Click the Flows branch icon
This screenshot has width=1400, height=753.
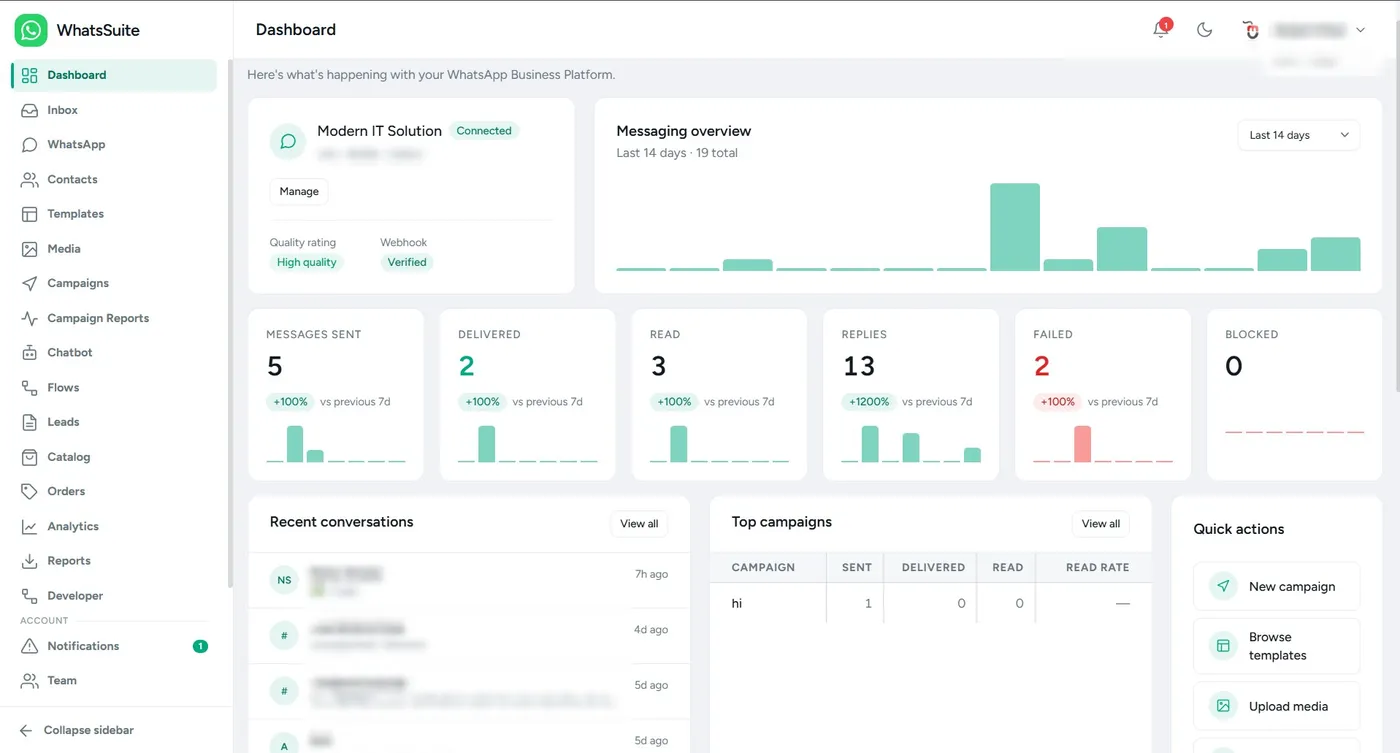coord(30,388)
